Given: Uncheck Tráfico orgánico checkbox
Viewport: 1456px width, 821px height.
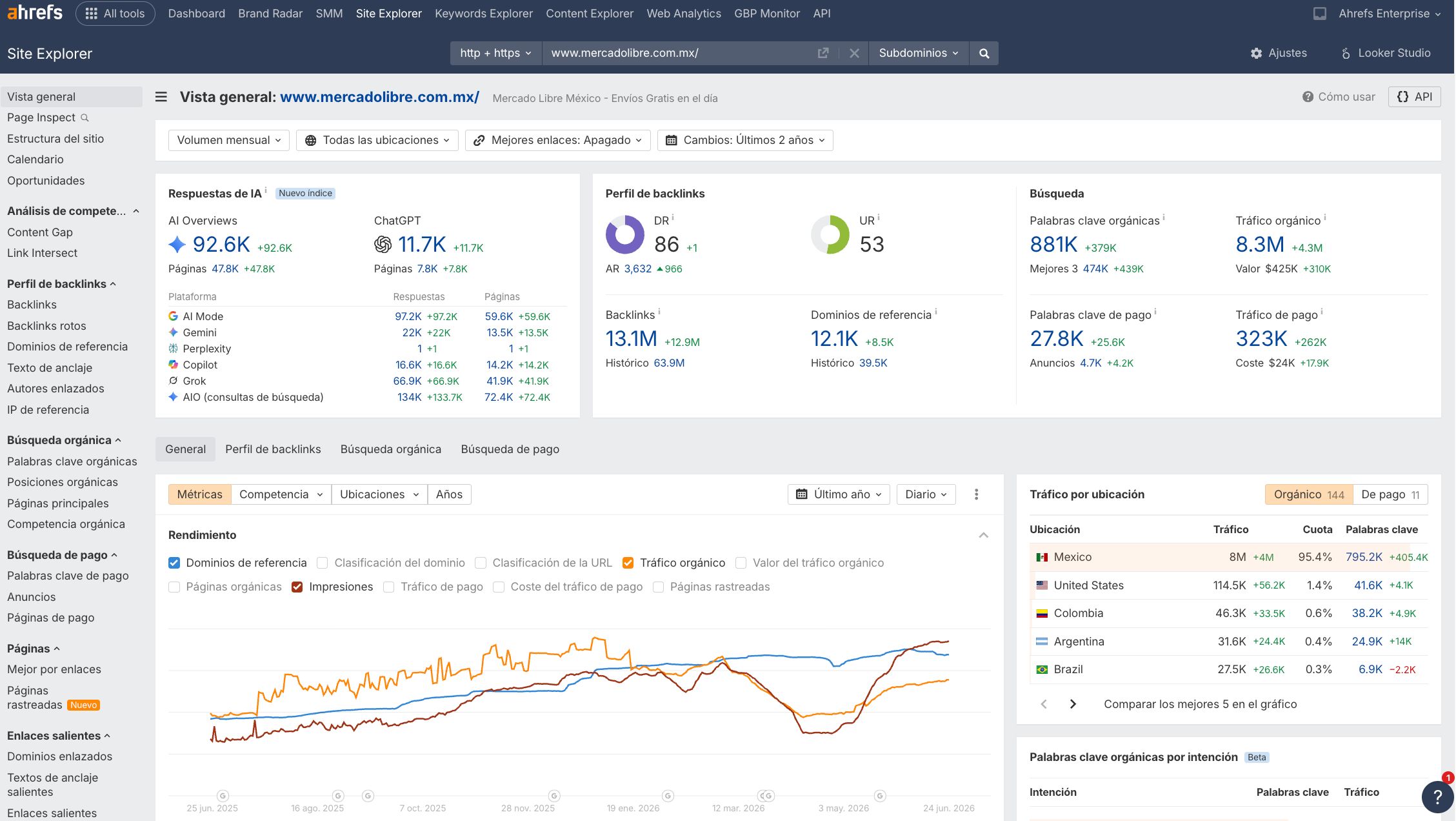Looking at the screenshot, I should 628,563.
